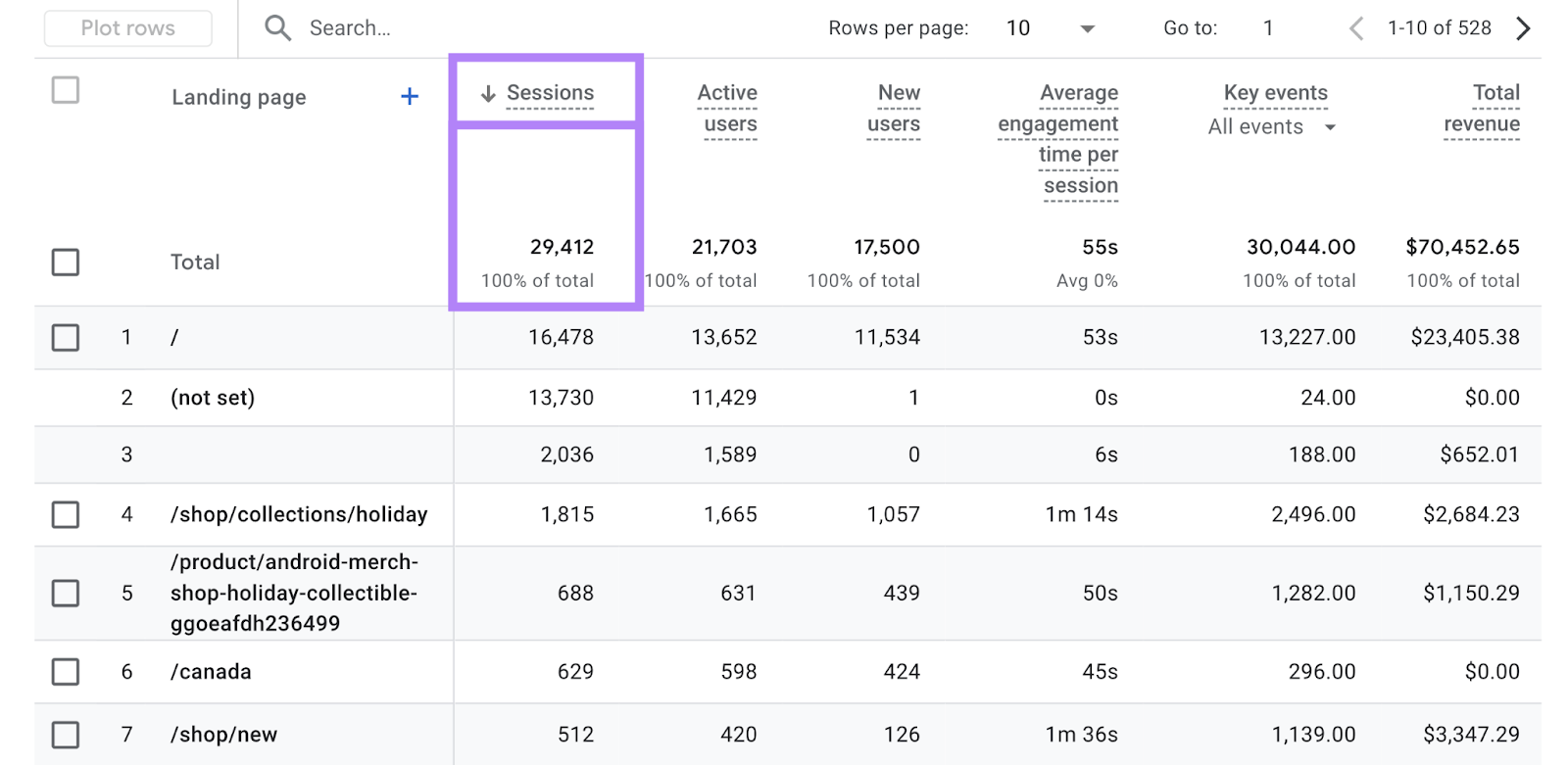Select the /shop/collections/holiday row checkbox
Screen dimensions: 1568x765
tap(66, 514)
